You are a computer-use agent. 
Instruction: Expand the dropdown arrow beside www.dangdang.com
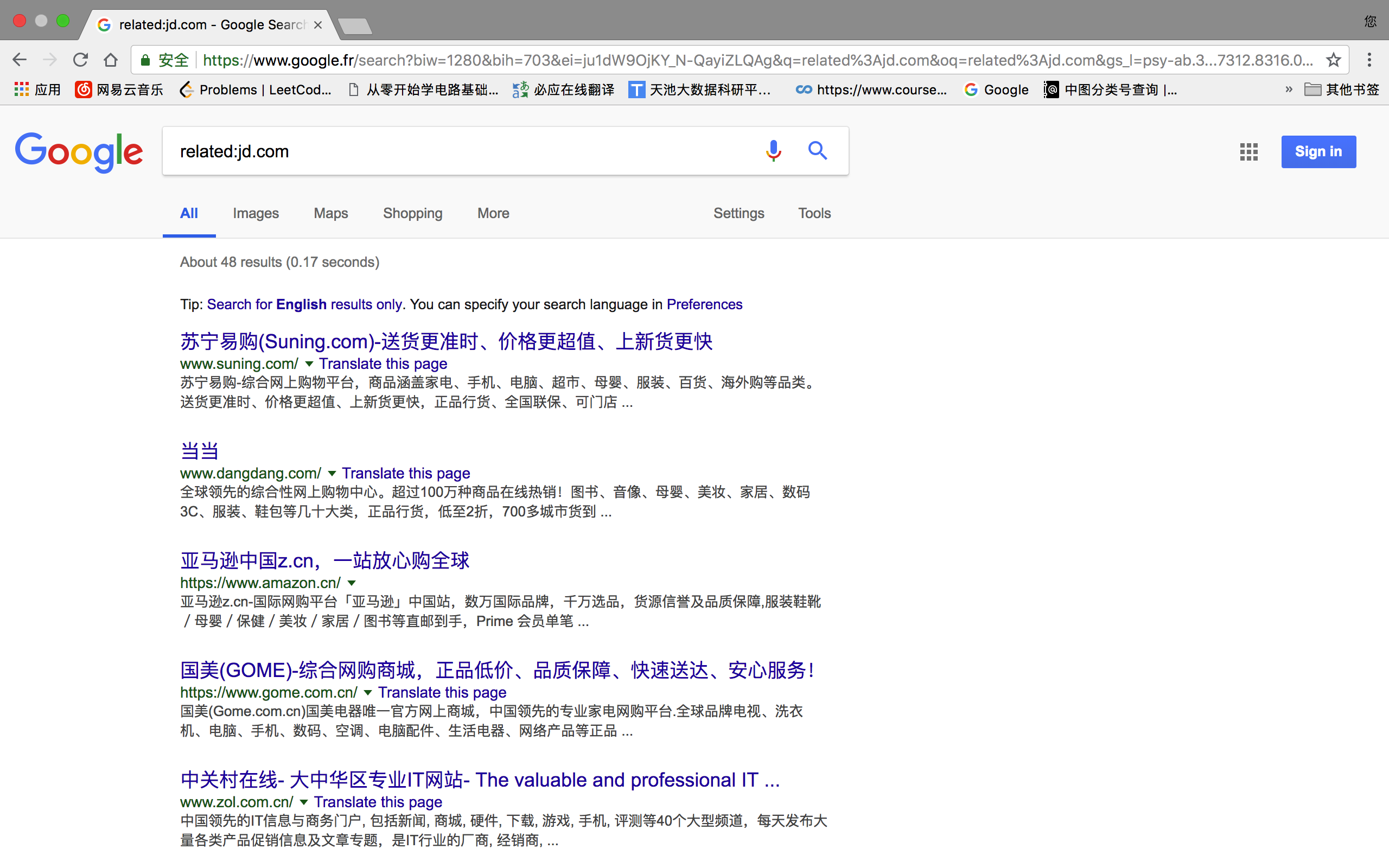coord(332,474)
